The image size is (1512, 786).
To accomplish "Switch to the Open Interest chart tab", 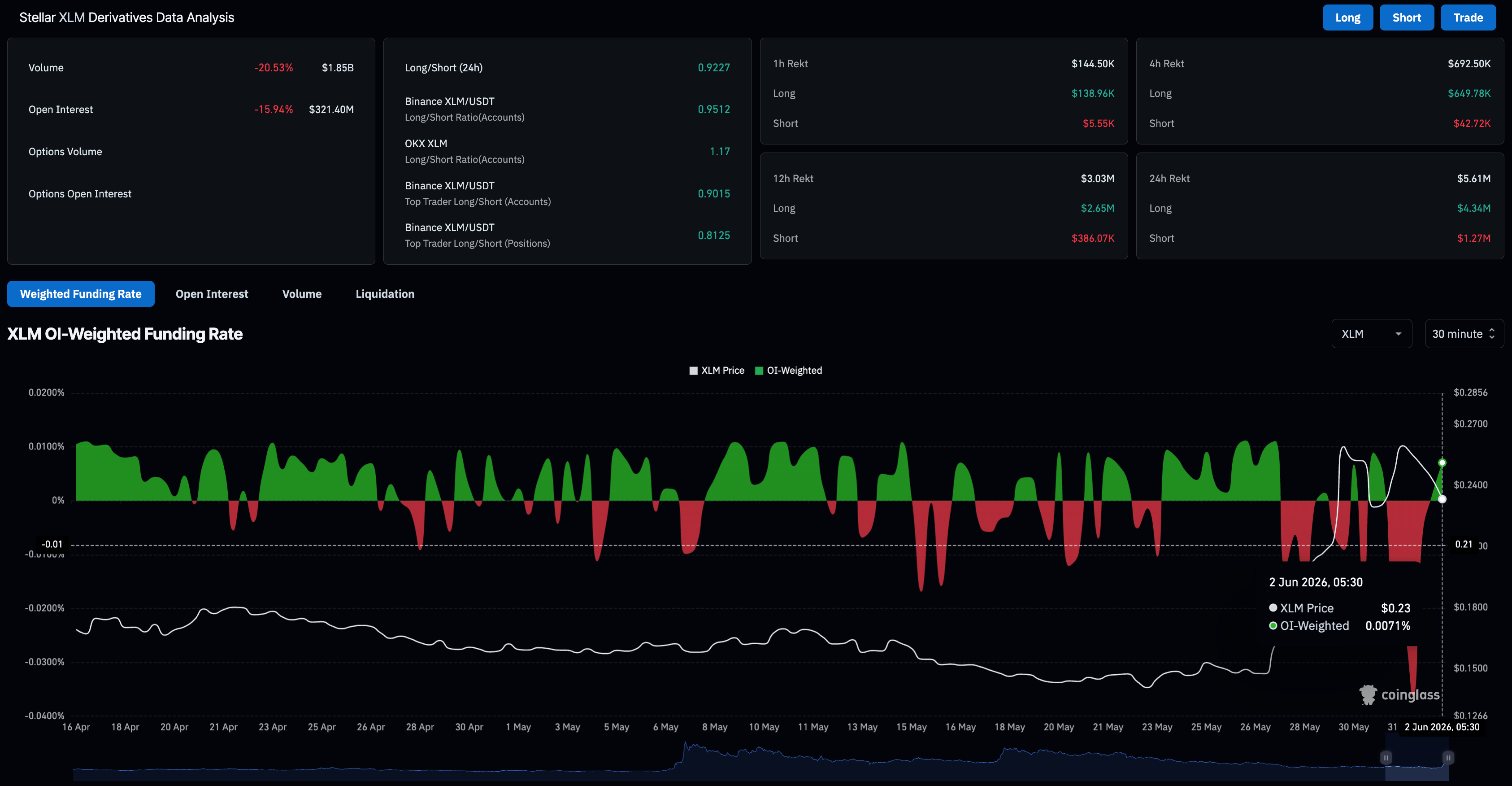I will click(212, 294).
